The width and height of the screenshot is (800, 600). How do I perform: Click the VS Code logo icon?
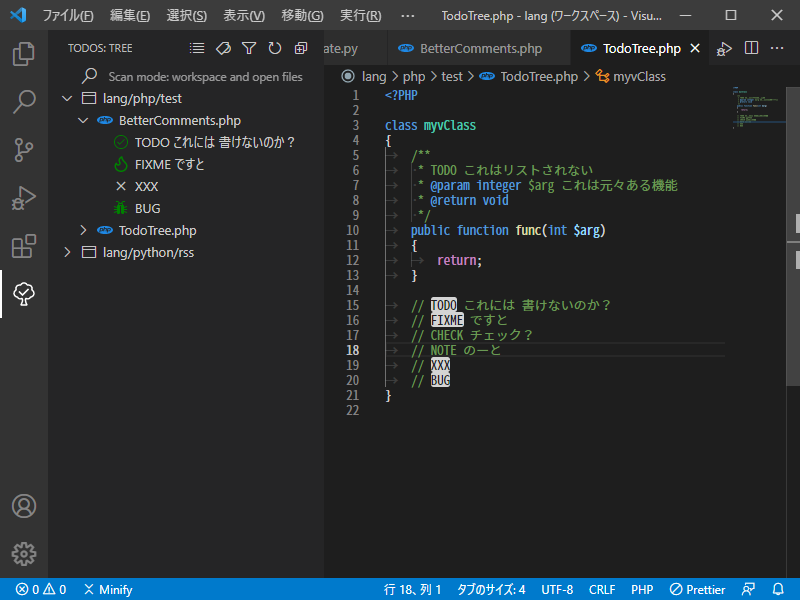coord(18,15)
